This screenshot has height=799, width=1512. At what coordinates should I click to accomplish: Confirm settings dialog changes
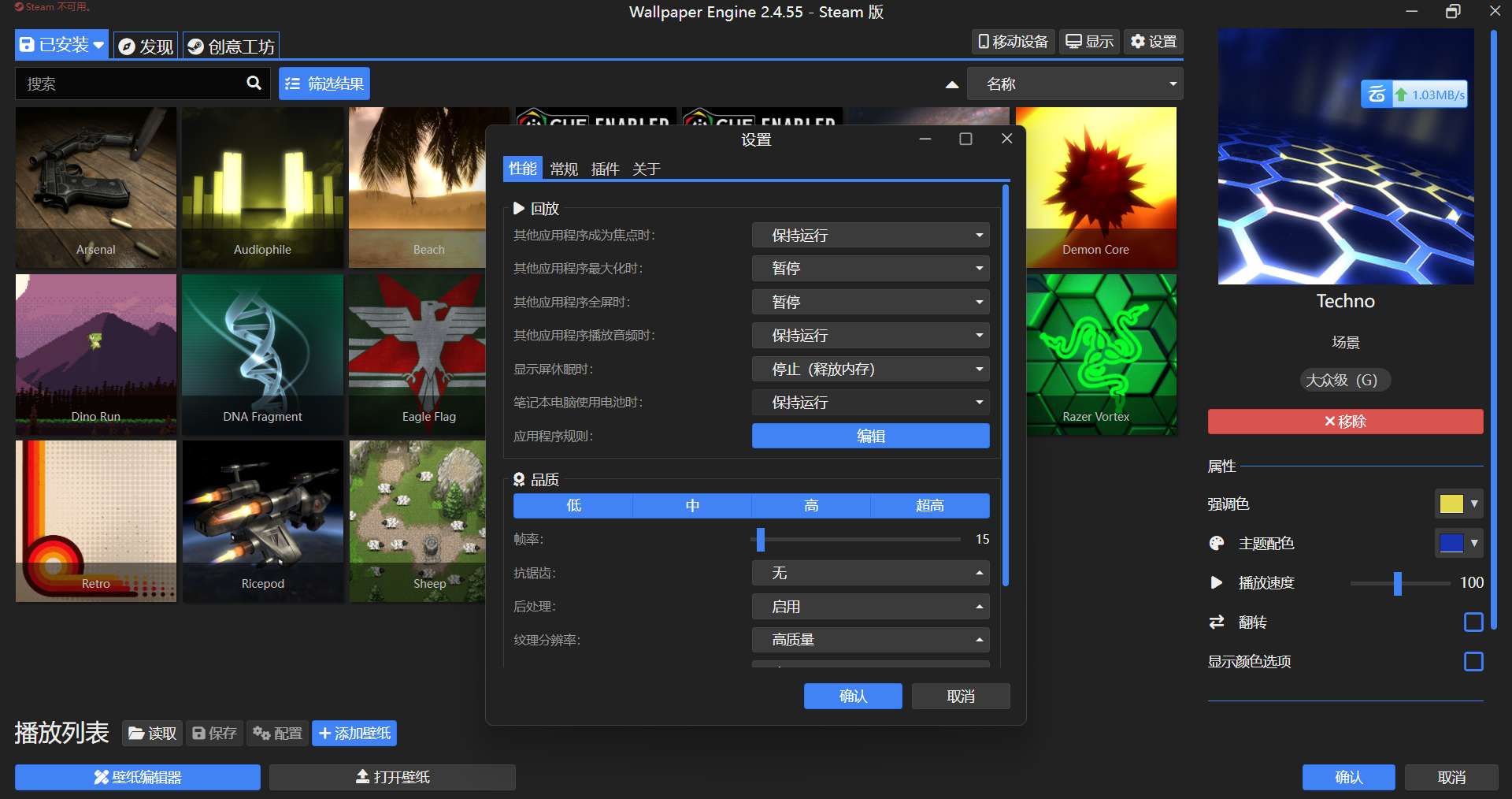point(853,696)
